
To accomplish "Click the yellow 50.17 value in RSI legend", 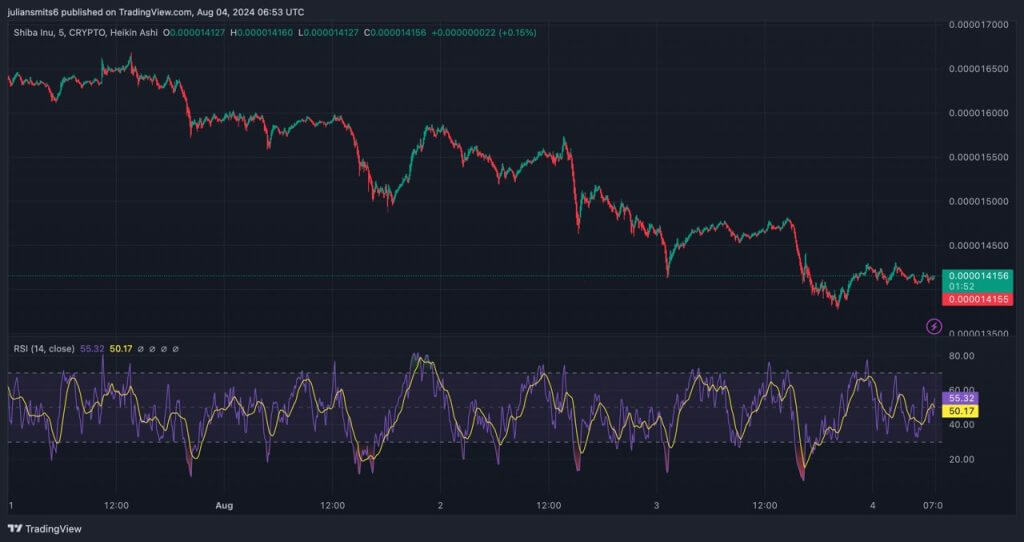I will pos(121,349).
